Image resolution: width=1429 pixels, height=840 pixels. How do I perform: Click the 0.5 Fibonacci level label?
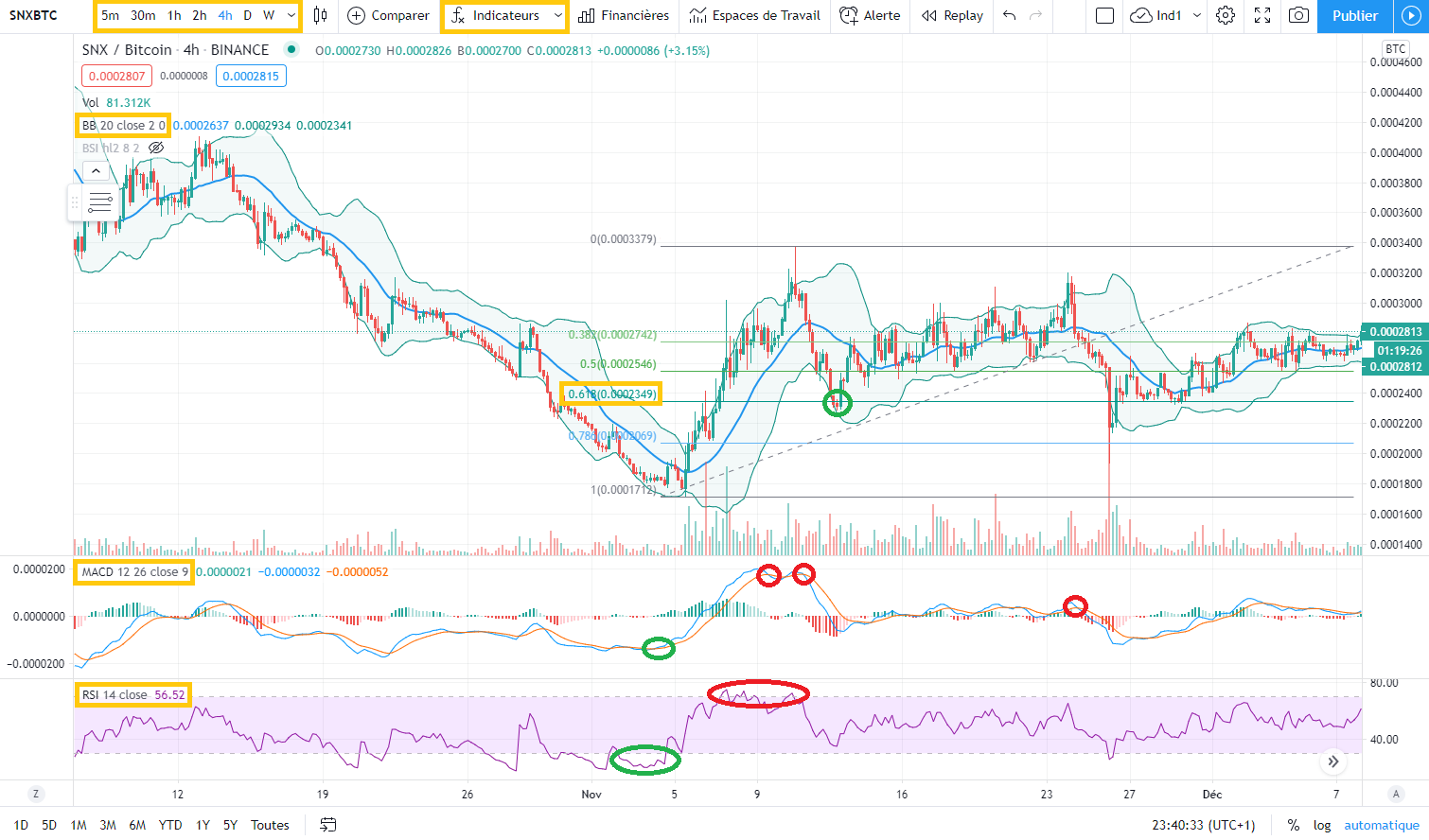pyautogui.click(x=618, y=364)
